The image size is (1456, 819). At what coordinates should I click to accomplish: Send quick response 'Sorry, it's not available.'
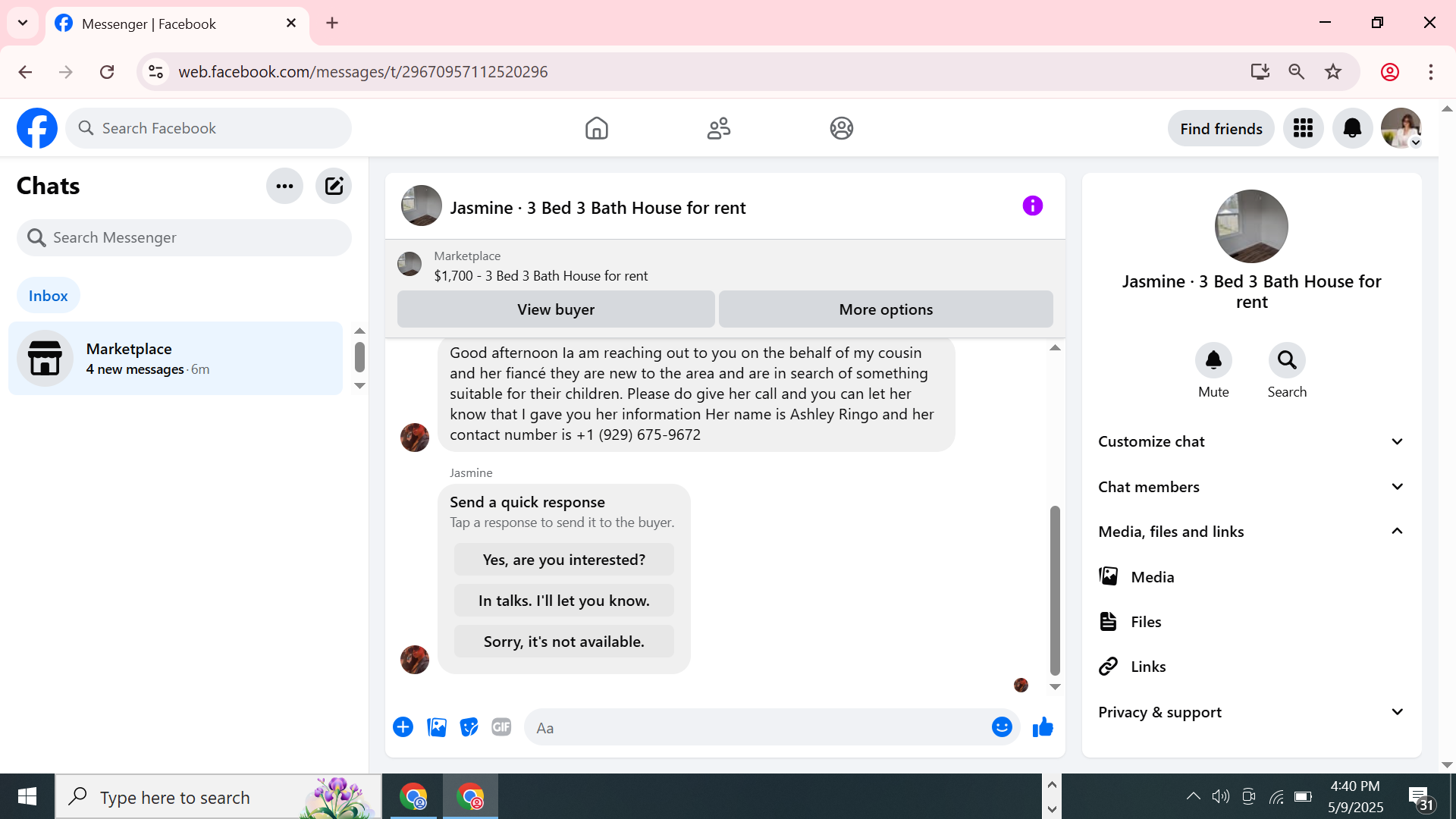click(x=563, y=642)
